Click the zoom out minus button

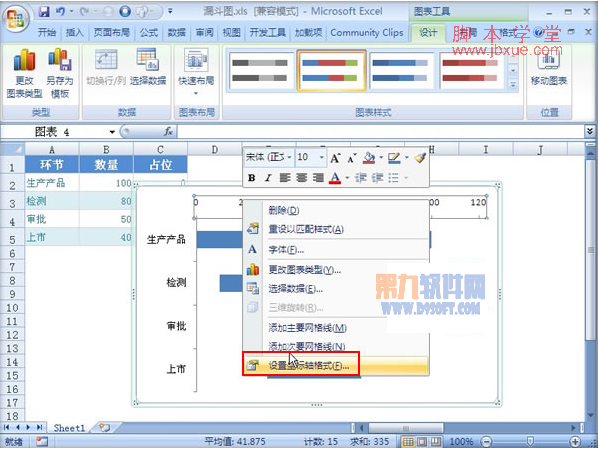(x=487, y=442)
